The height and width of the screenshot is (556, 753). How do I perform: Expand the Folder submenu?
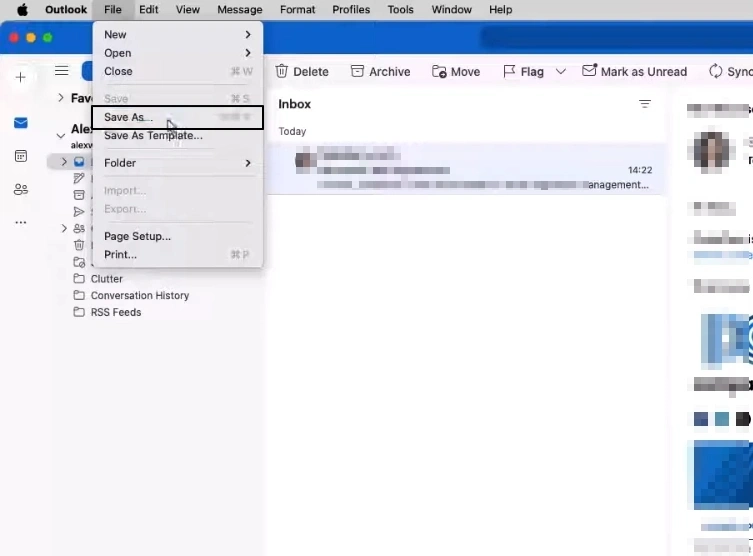click(x=177, y=163)
